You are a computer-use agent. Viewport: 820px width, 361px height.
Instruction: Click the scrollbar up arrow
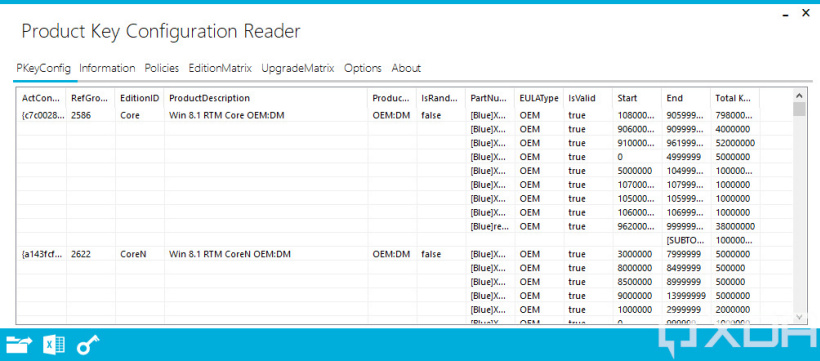click(x=799, y=96)
